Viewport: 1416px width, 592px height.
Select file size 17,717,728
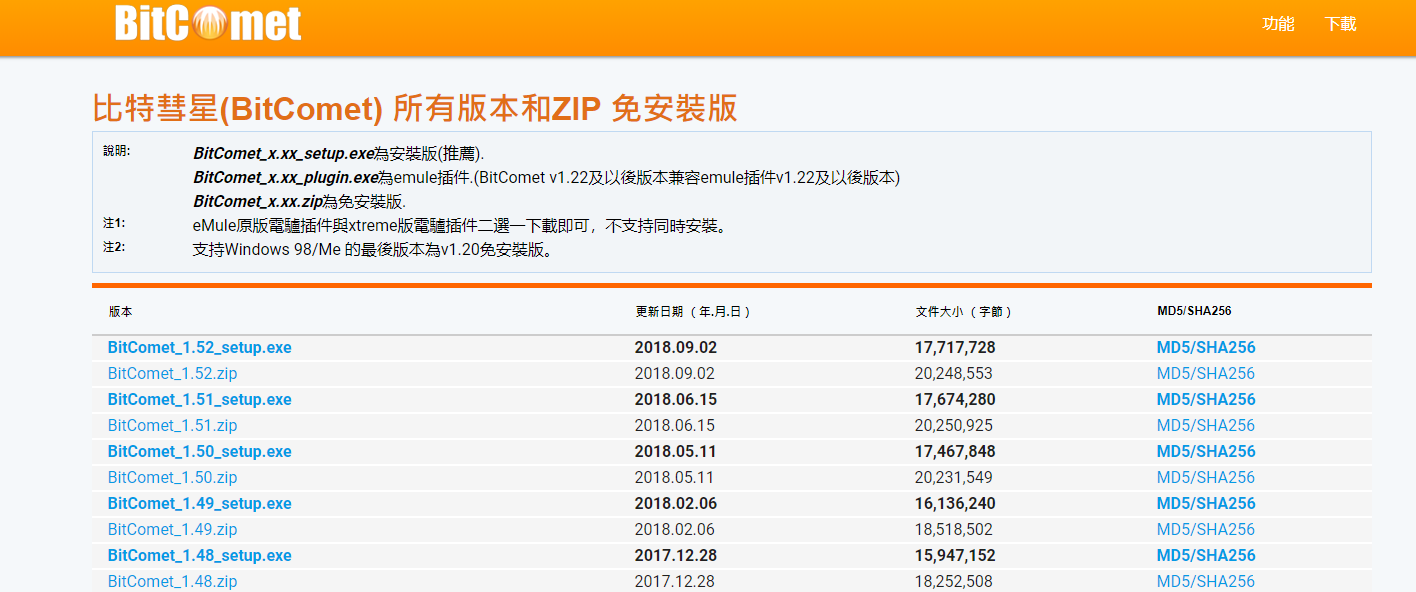point(956,348)
